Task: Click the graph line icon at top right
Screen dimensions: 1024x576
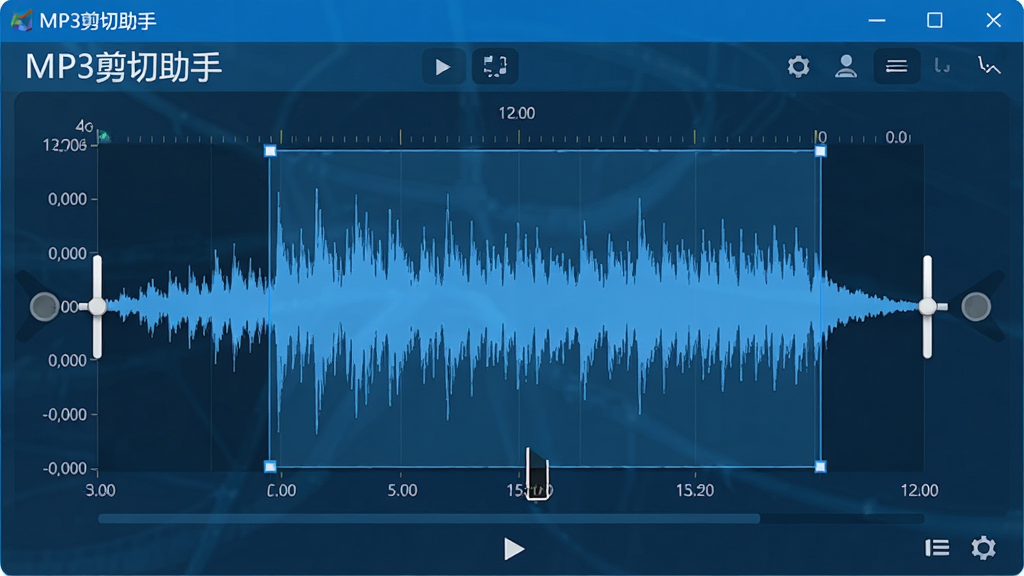Action: pyautogui.click(x=989, y=66)
